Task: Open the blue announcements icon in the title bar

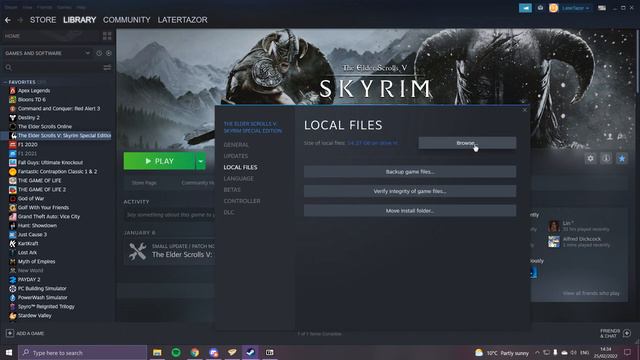Action: pyautogui.click(x=525, y=8)
